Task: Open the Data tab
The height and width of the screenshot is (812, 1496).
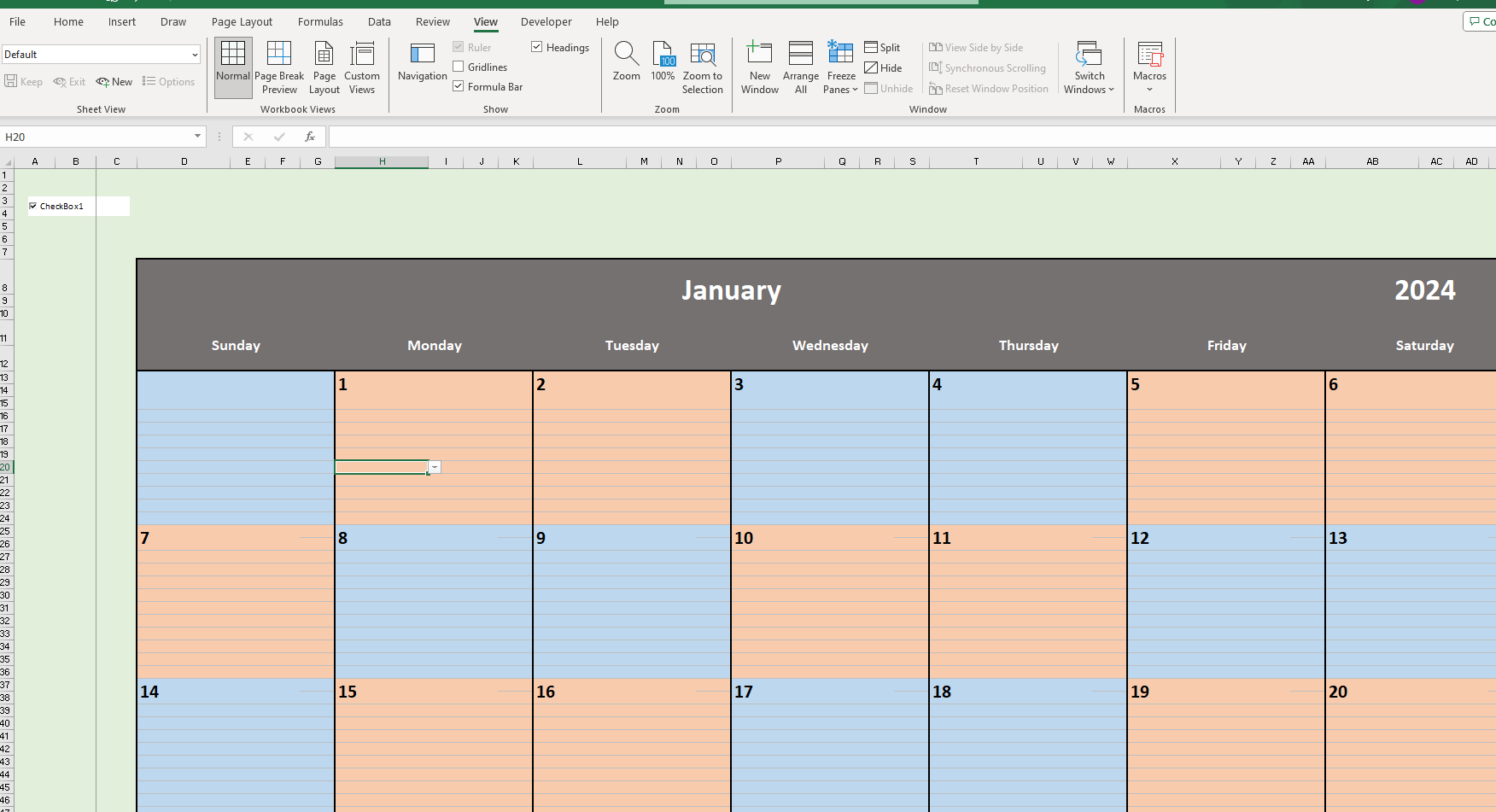Action: point(379,21)
